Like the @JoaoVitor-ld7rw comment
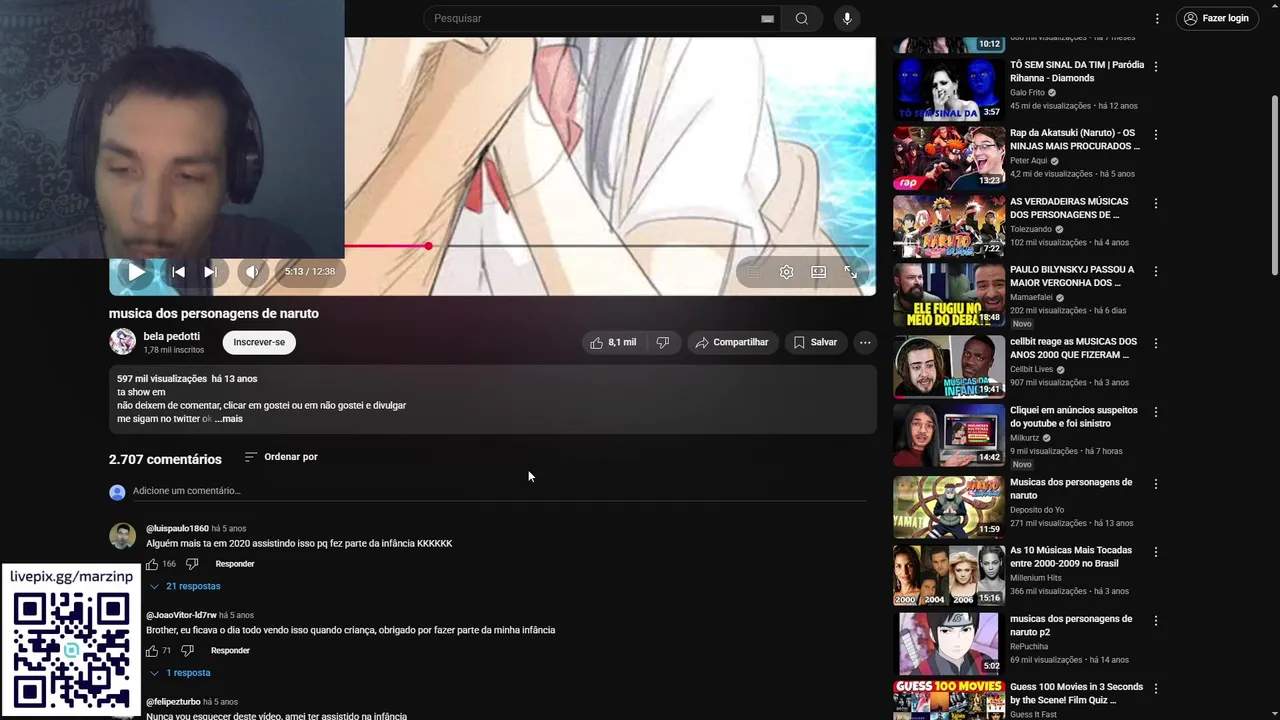This screenshot has height=720, width=1280. tap(152, 651)
